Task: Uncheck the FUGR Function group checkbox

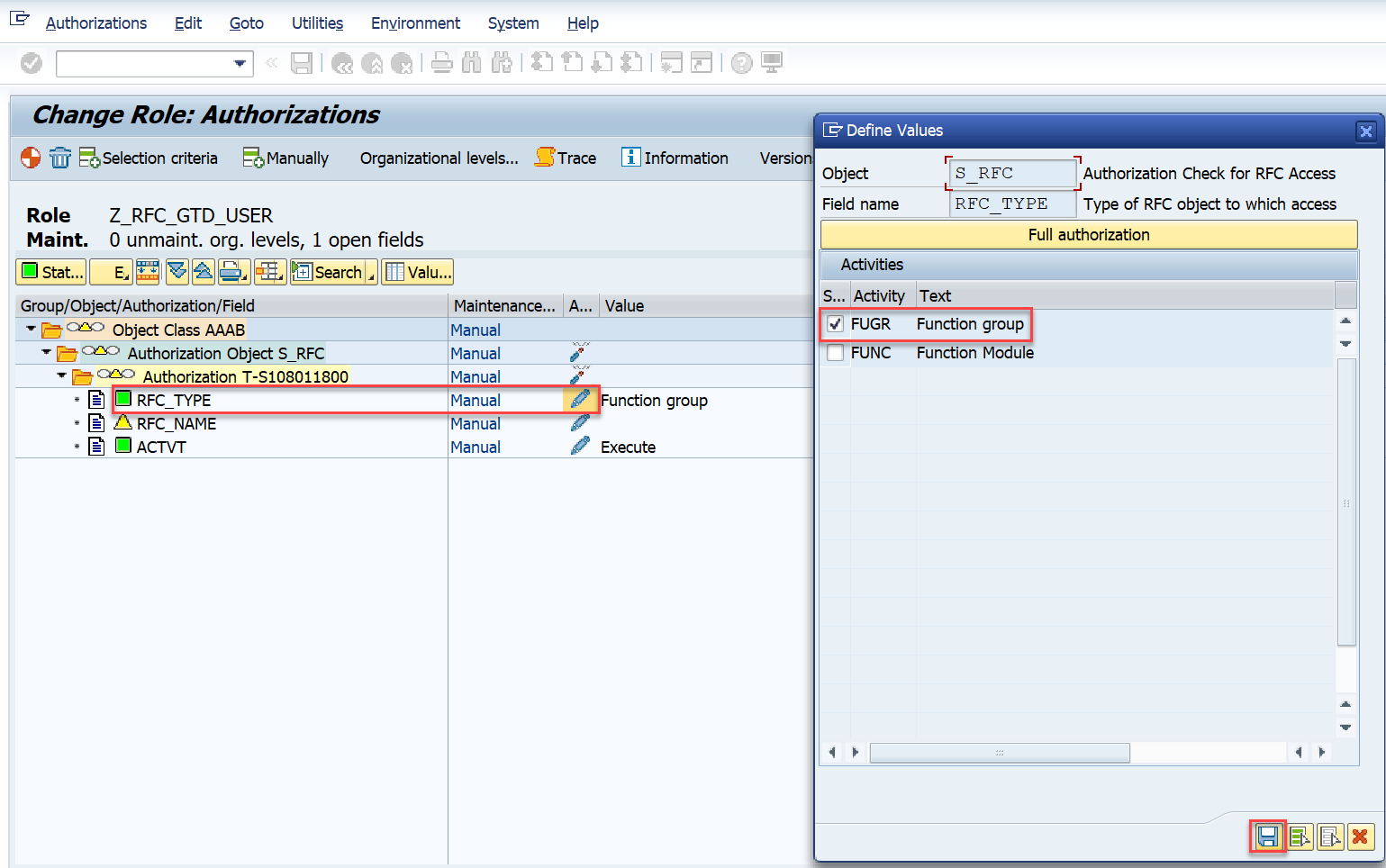Action: [836, 324]
